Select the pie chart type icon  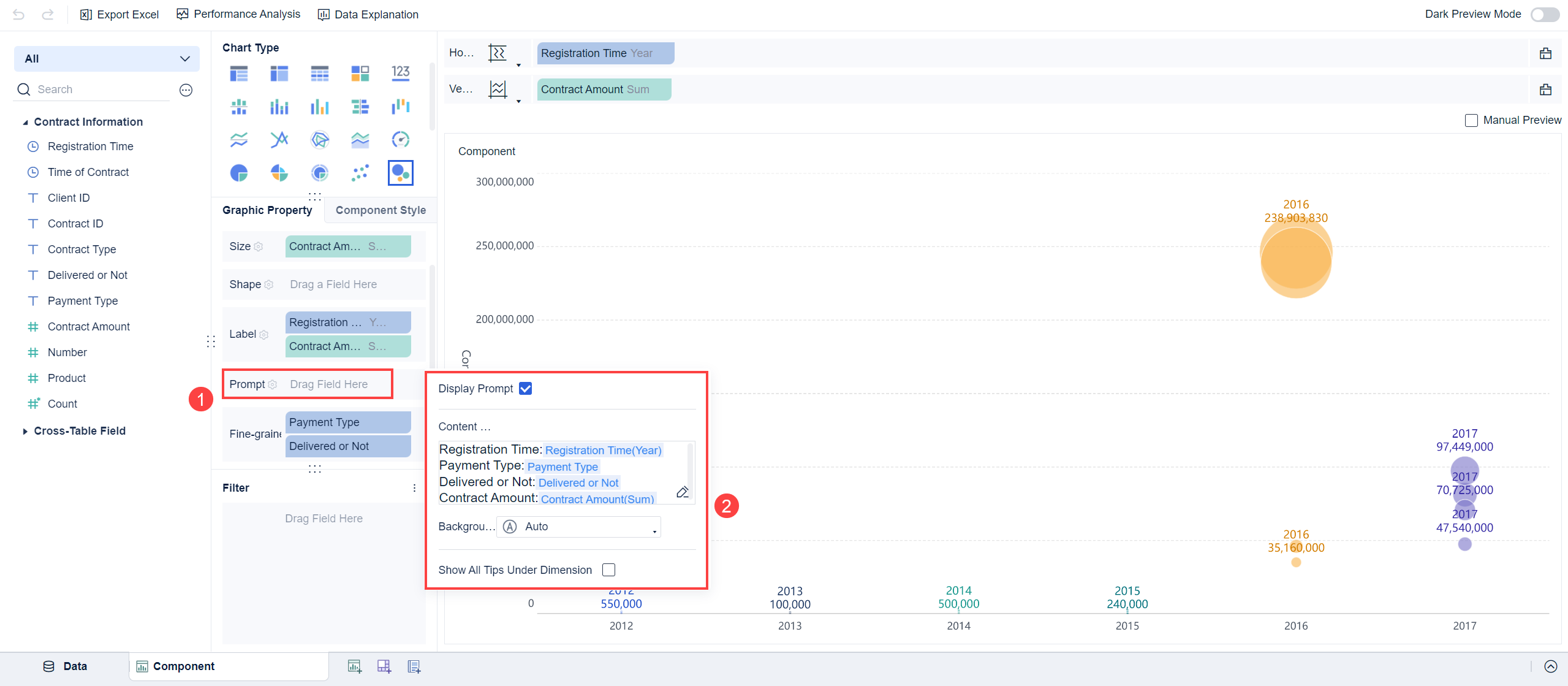239,173
